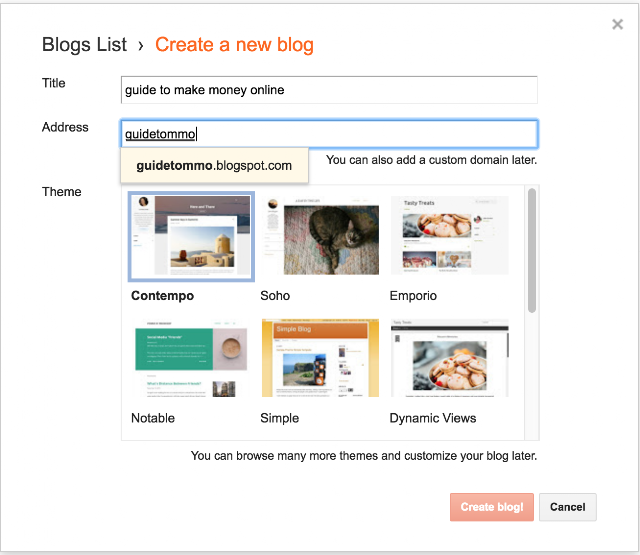Click the custom domain later note
640x555 pixels.
[x=431, y=160]
